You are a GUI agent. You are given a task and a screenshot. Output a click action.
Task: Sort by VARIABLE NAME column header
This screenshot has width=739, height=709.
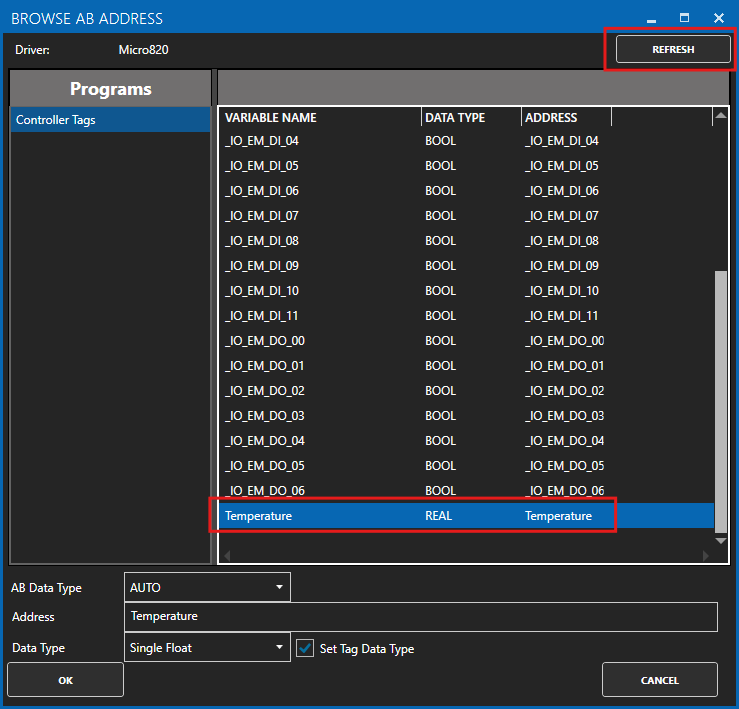coord(321,117)
